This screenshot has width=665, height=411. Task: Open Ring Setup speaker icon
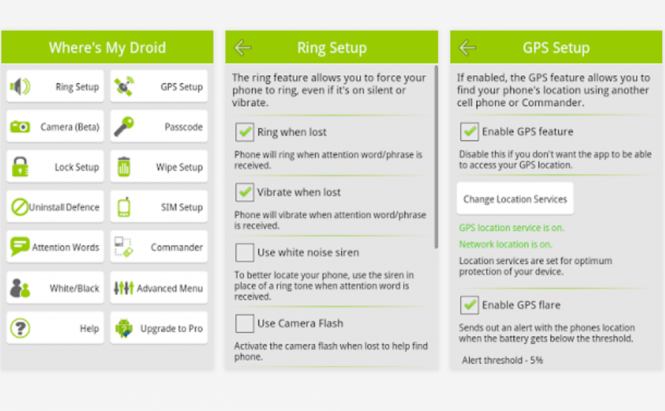[20, 87]
